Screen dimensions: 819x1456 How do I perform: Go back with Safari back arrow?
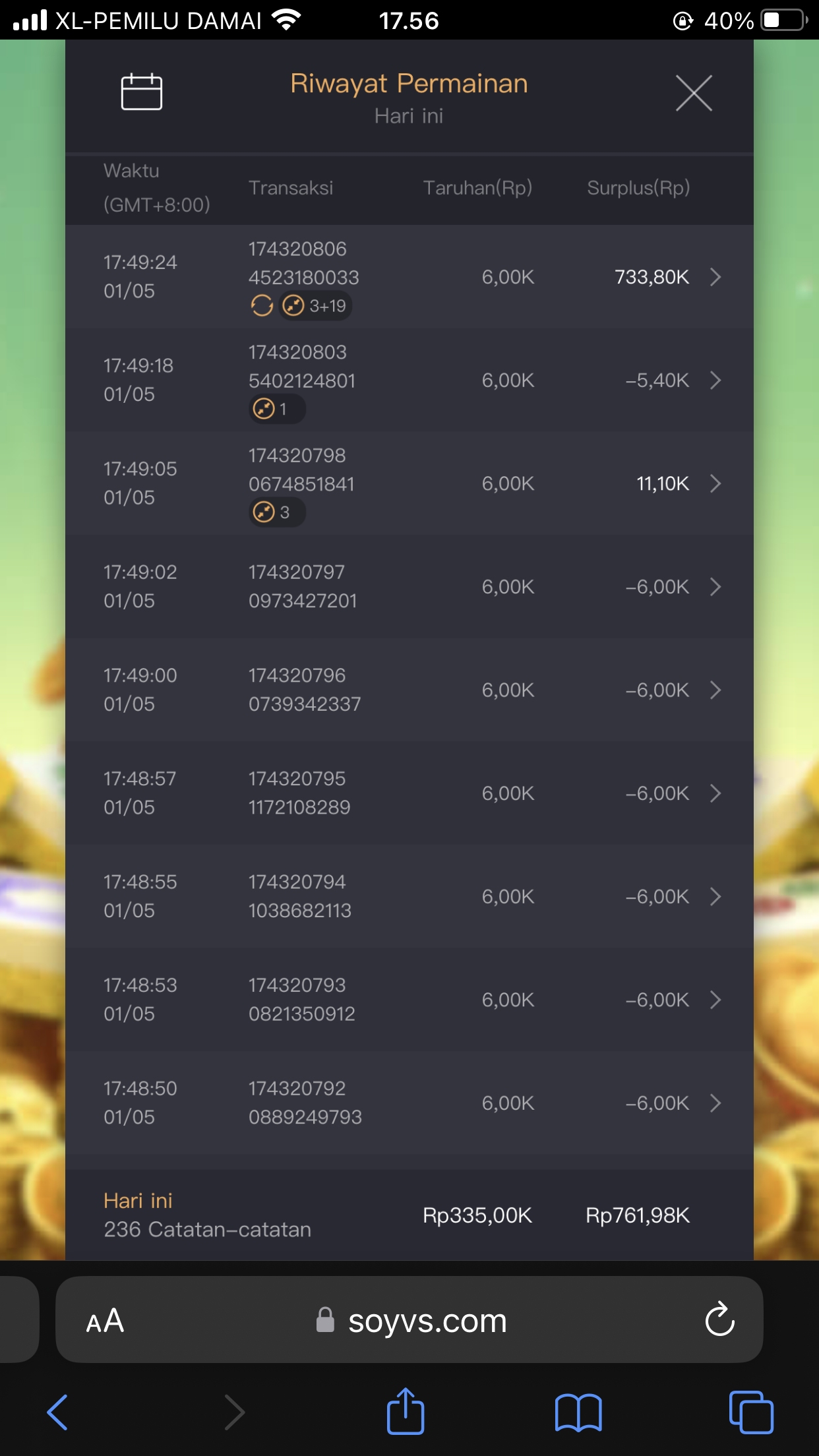pyautogui.click(x=58, y=1412)
